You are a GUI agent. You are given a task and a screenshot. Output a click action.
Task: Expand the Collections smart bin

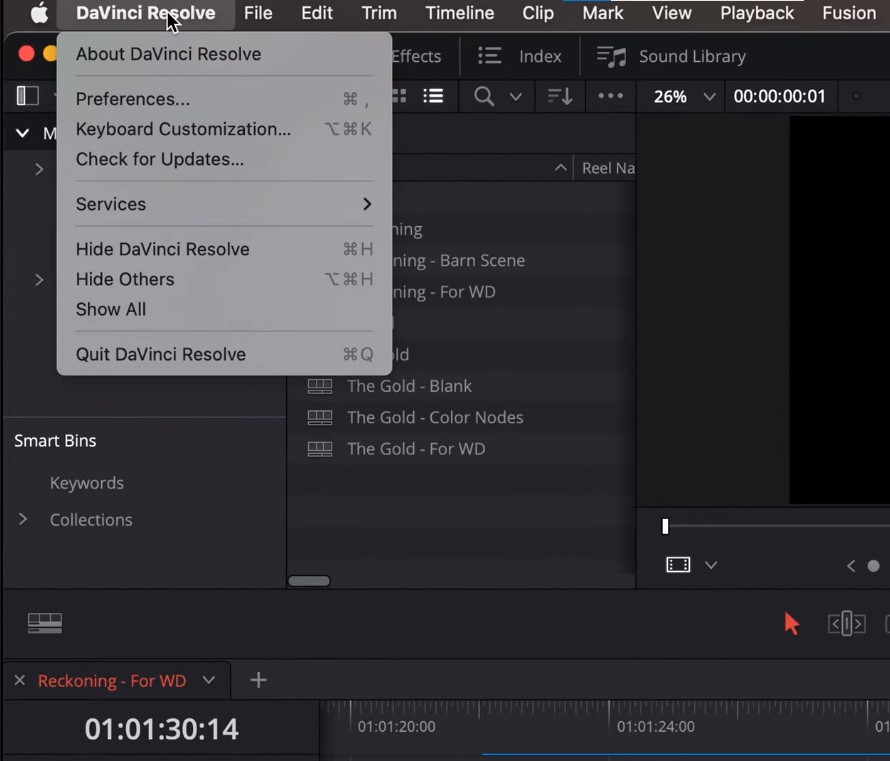click(x=23, y=519)
